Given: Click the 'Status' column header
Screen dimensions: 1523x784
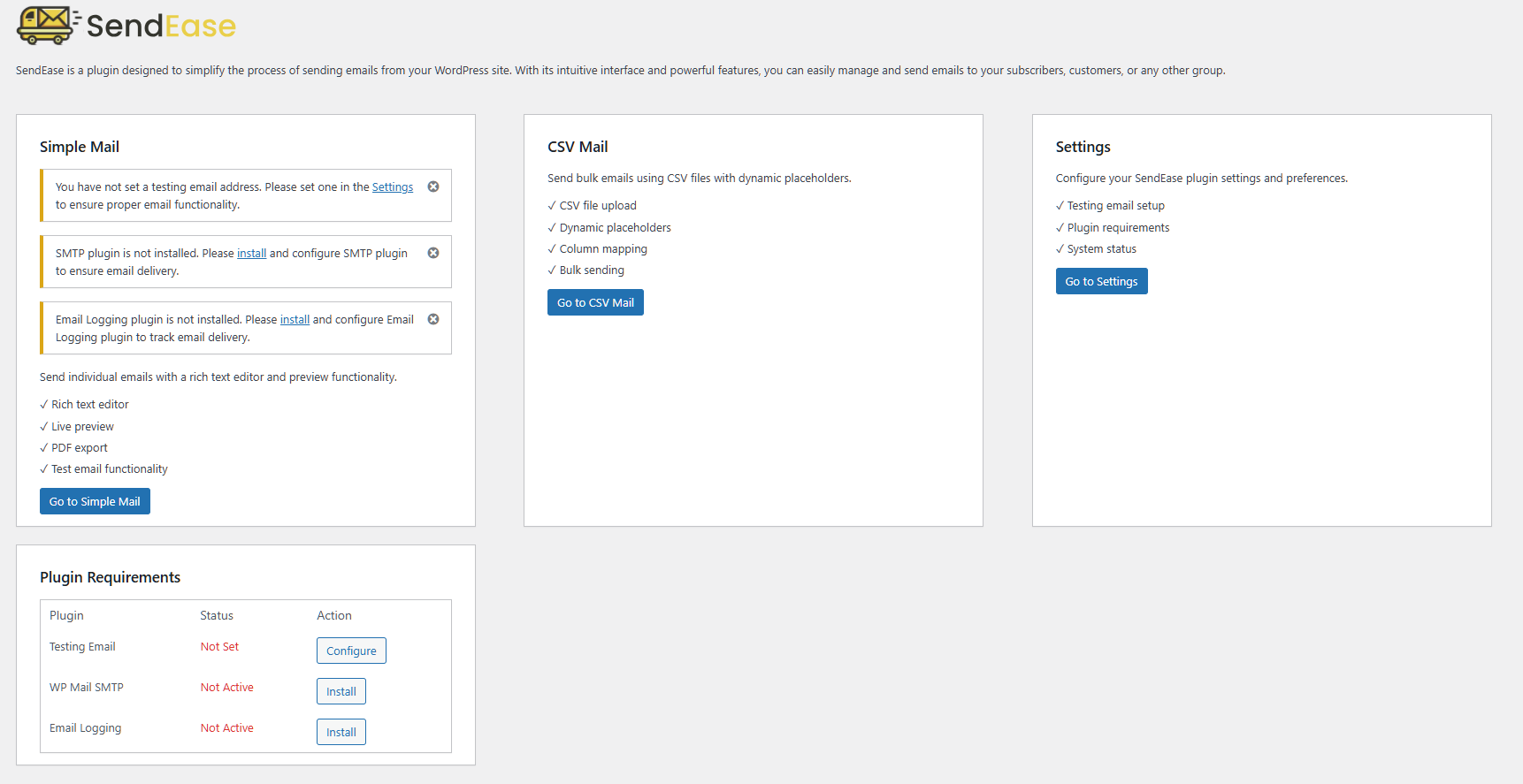Looking at the screenshot, I should (217, 615).
